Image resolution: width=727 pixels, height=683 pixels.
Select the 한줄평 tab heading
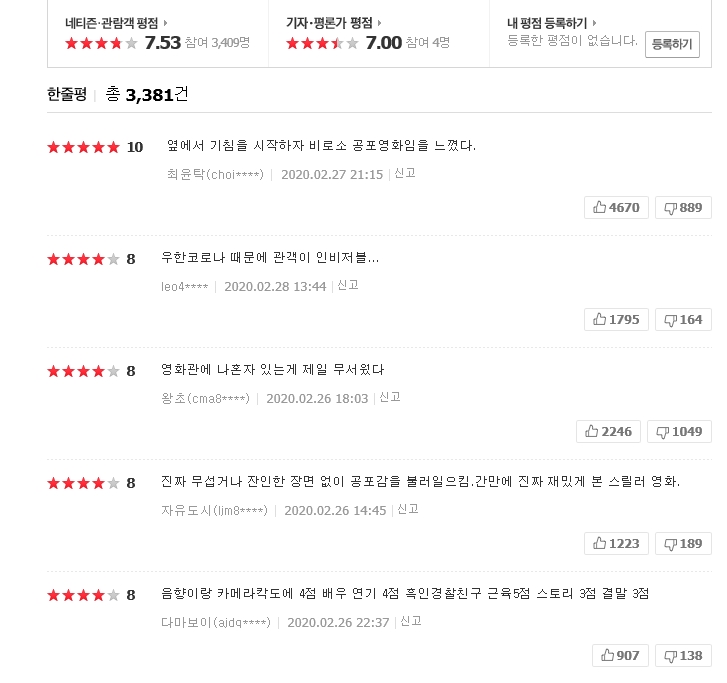click(67, 95)
